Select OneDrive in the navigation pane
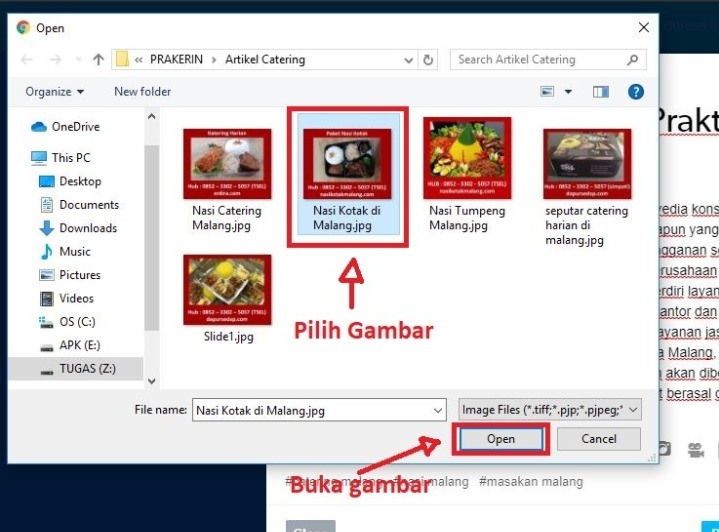Image resolution: width=719 pixels, height=532 pixels. [76, 127]
